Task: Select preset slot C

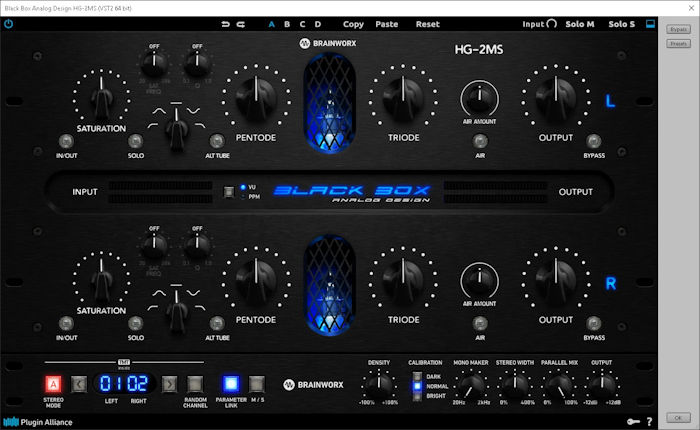Action: tap(302, 24)
